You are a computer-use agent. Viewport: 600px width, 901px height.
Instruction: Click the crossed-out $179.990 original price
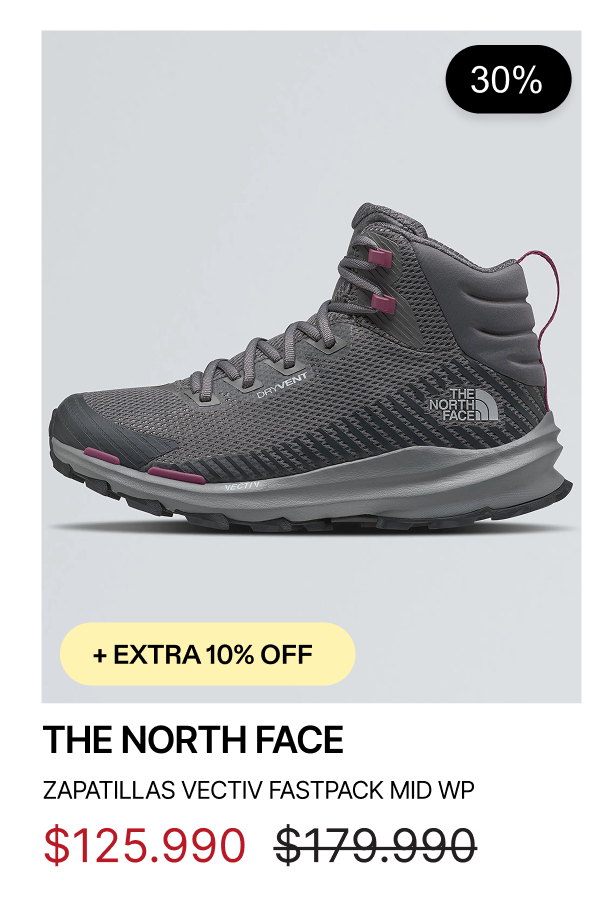(375, 845)
